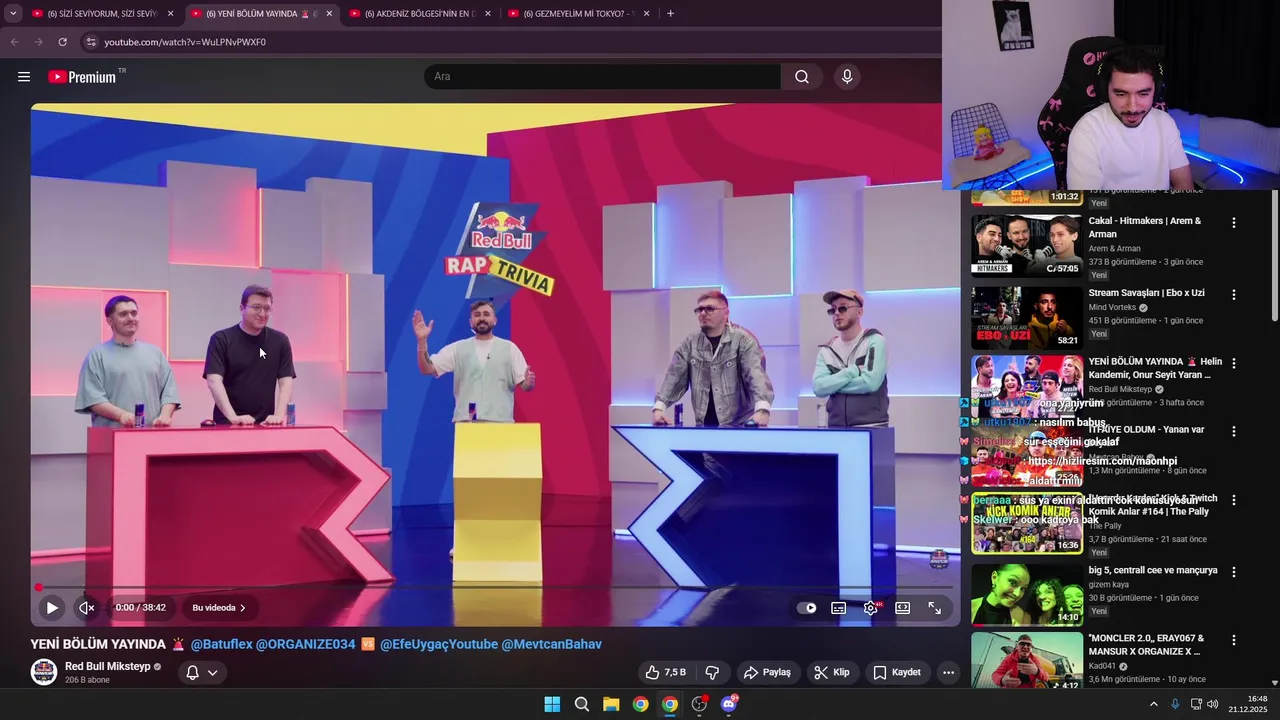Focus the YouTube "Ara" search field

602,77
